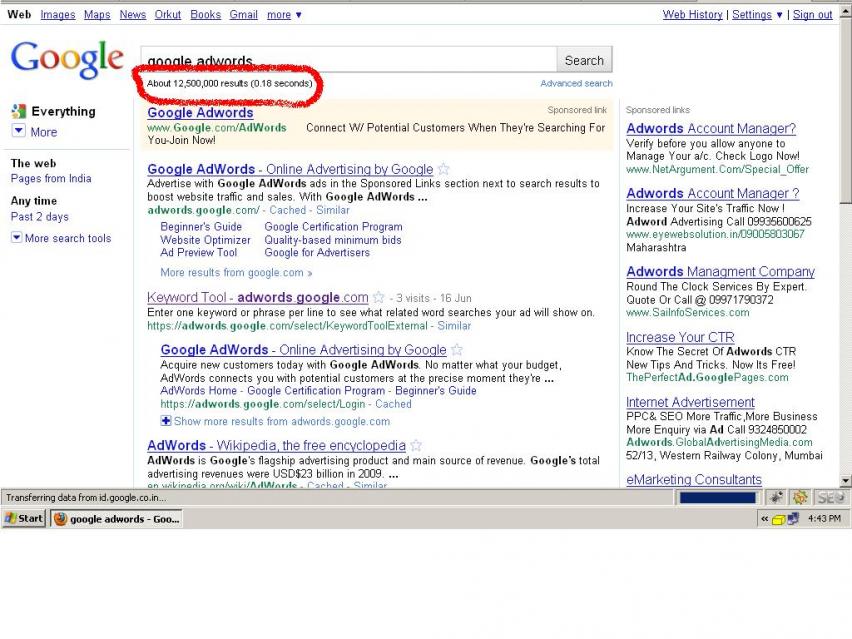Open the 'Adwords Managment Company' ad

[721, 271]
